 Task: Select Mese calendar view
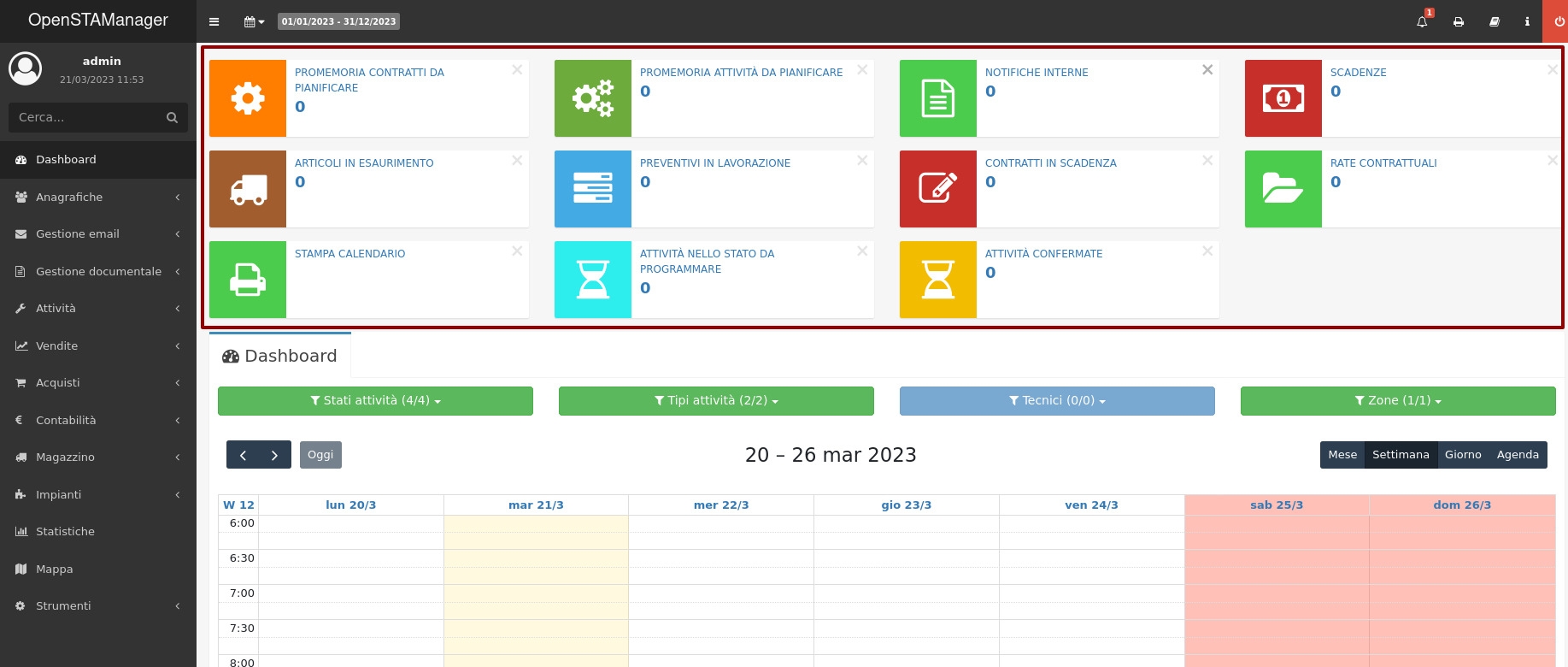[x=1342, y=455]
